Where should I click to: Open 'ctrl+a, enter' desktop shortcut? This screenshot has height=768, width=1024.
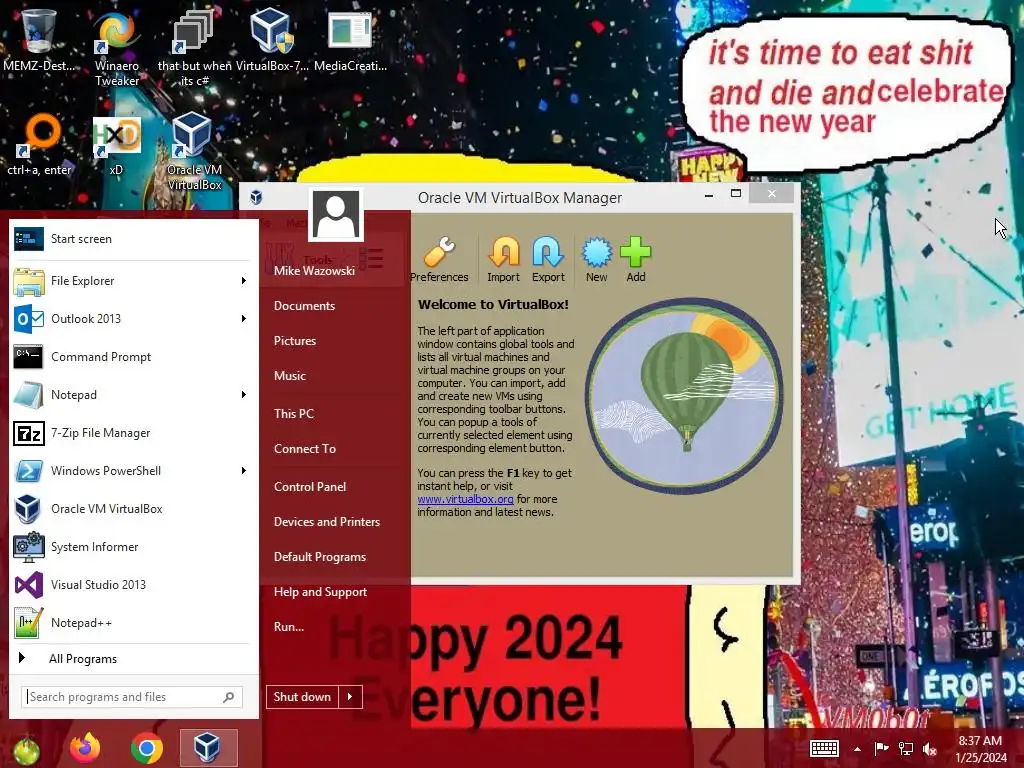tap(39, 145)
